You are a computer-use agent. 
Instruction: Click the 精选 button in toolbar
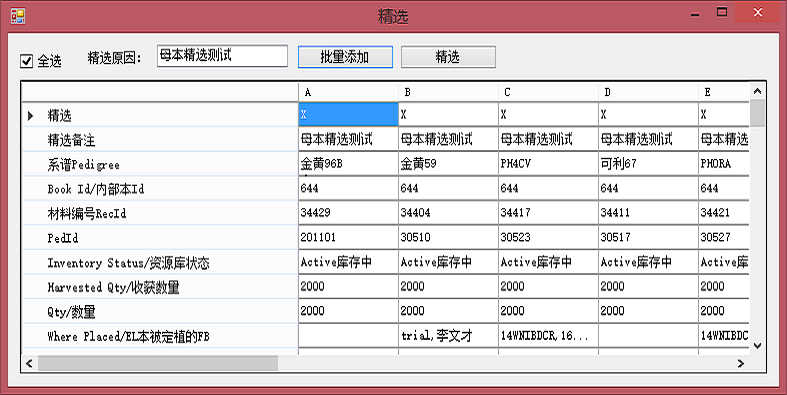coord(448,57)
